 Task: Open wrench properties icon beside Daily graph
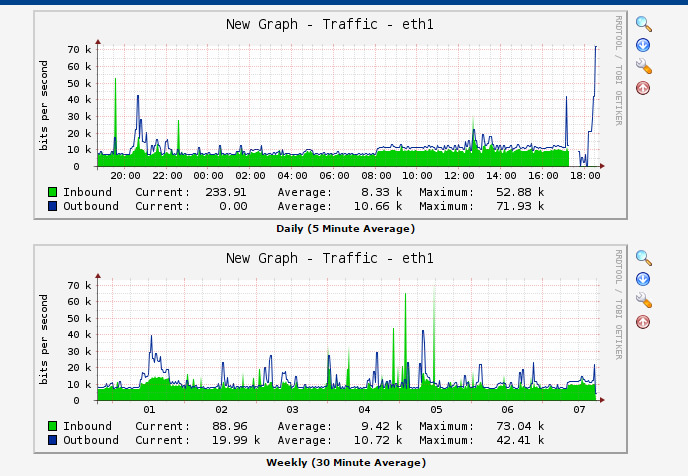[x=643, y=67]
